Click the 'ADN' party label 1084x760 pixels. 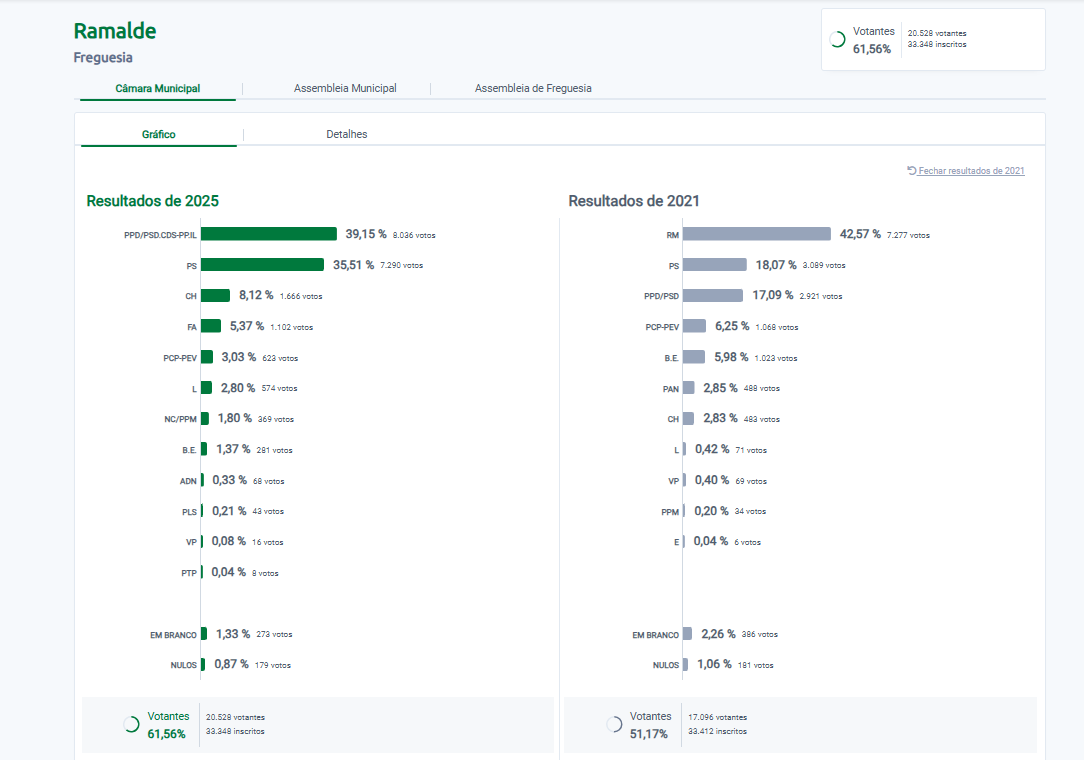(x=188, y=481)
